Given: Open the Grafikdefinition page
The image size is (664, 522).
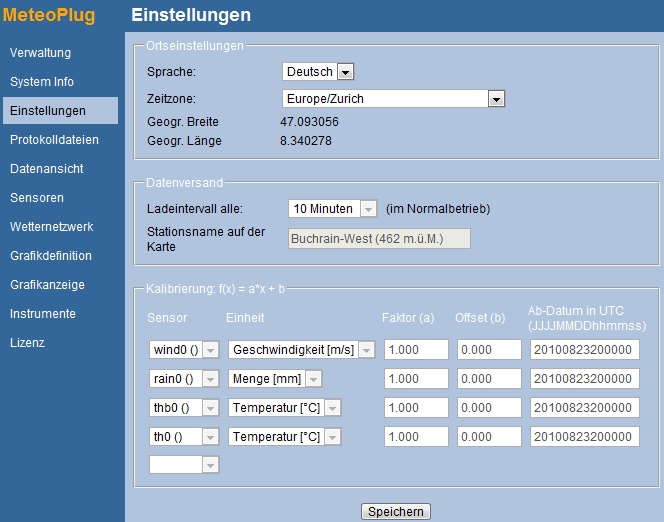Looking at the screenshot, I should click(51, 256).
